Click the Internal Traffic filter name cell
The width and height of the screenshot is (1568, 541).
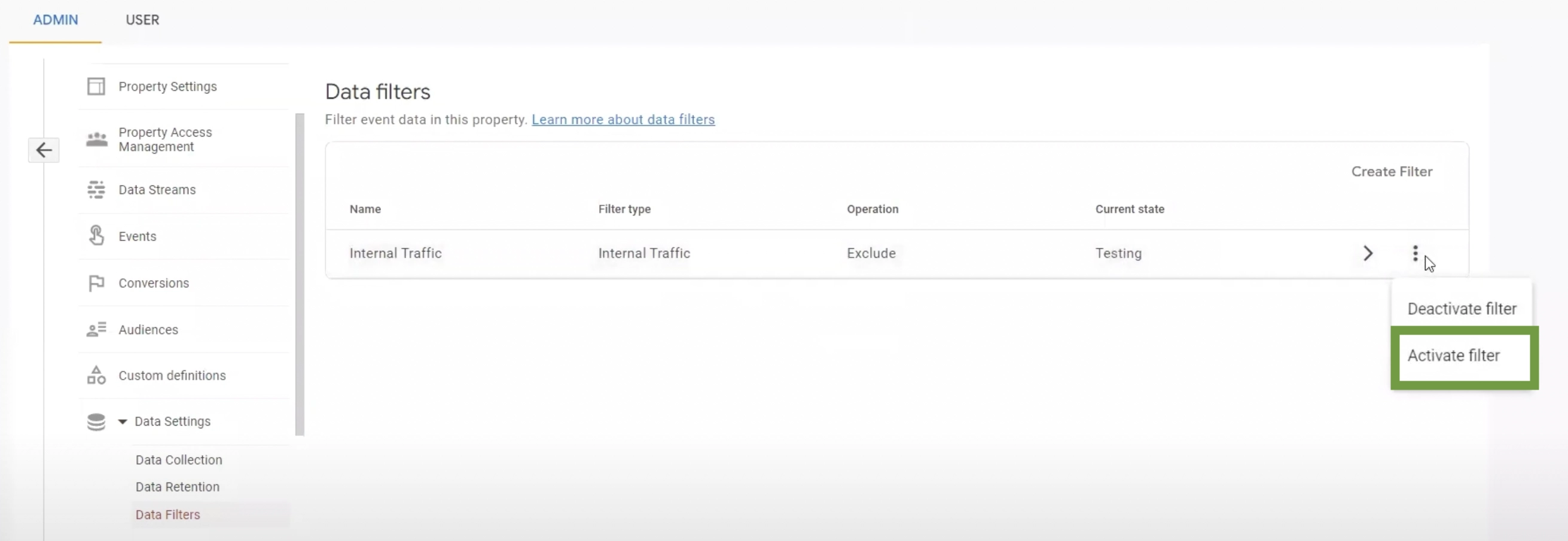click(x=396, y=253)
